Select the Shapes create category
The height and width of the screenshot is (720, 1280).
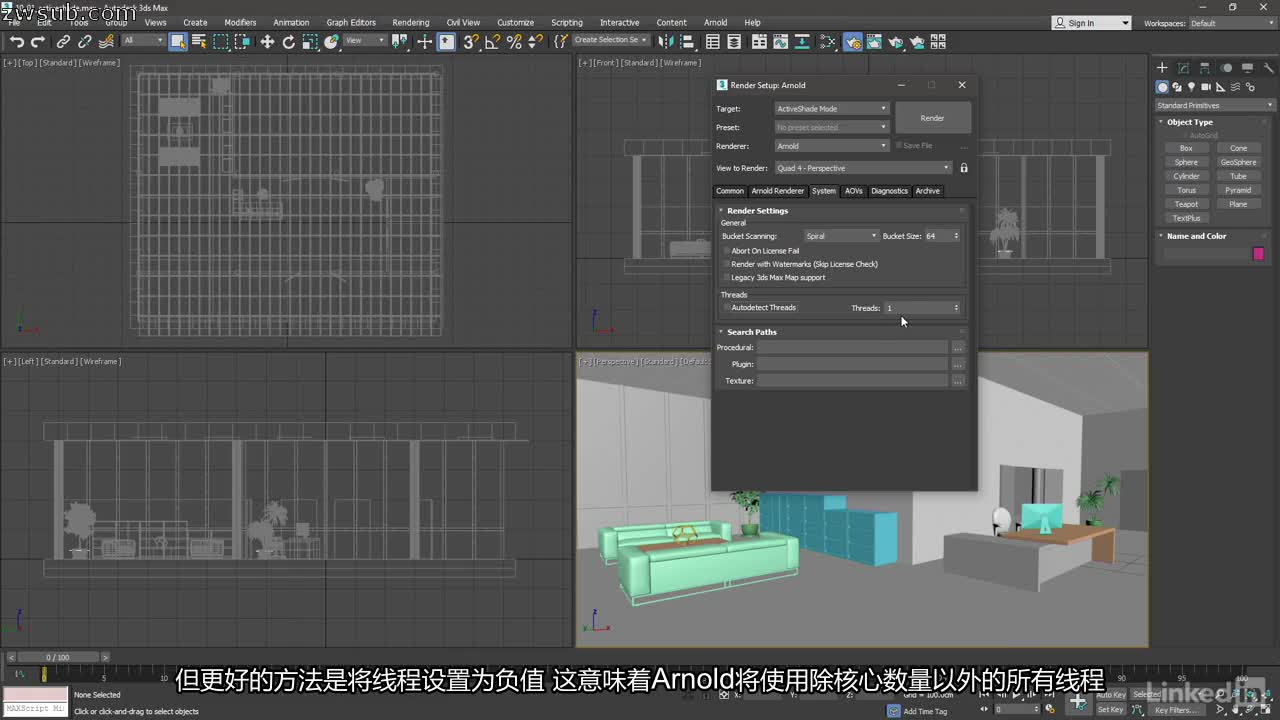(1177, 87)
